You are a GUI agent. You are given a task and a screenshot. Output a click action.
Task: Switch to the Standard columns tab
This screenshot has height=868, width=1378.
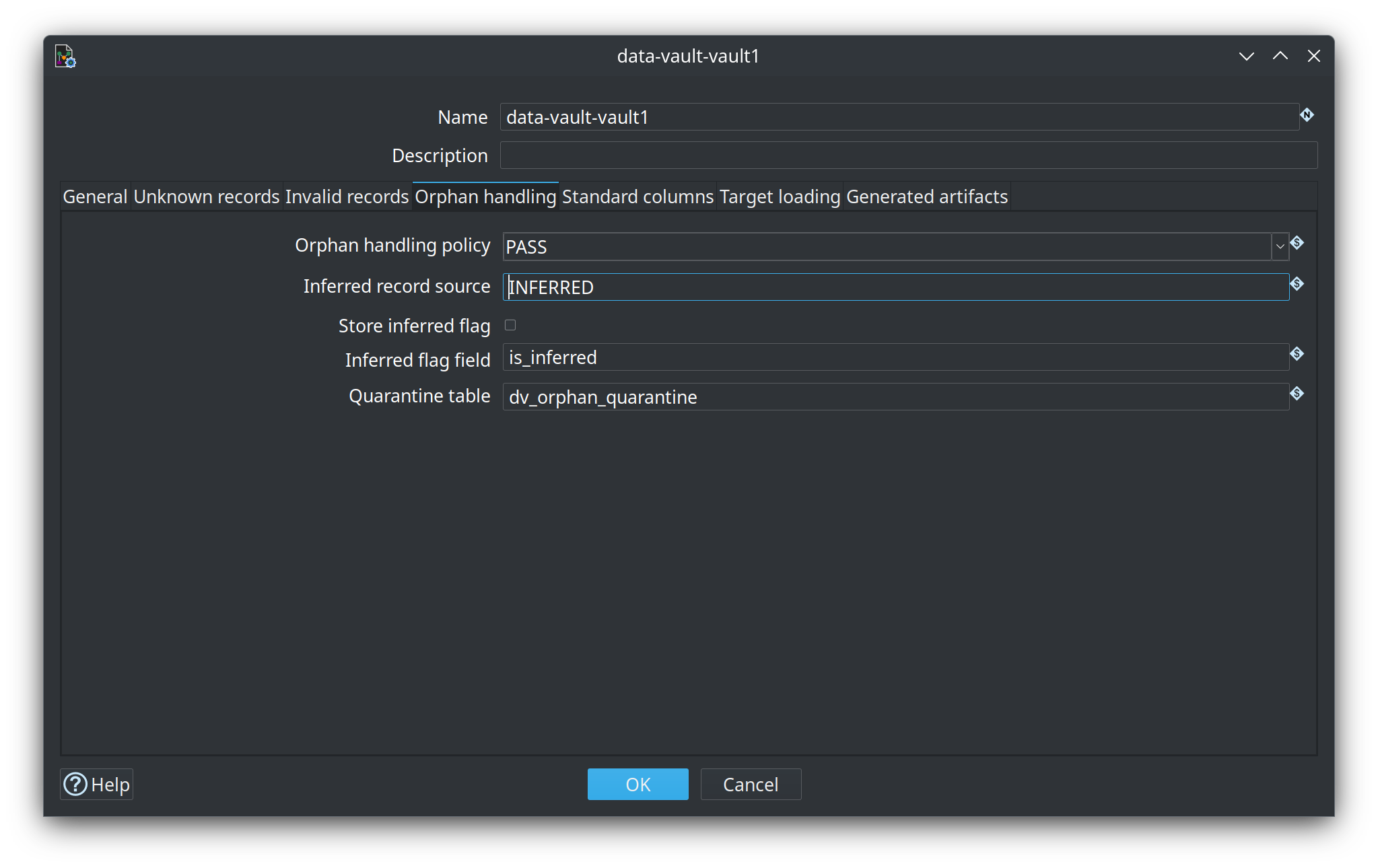point(638,196)
